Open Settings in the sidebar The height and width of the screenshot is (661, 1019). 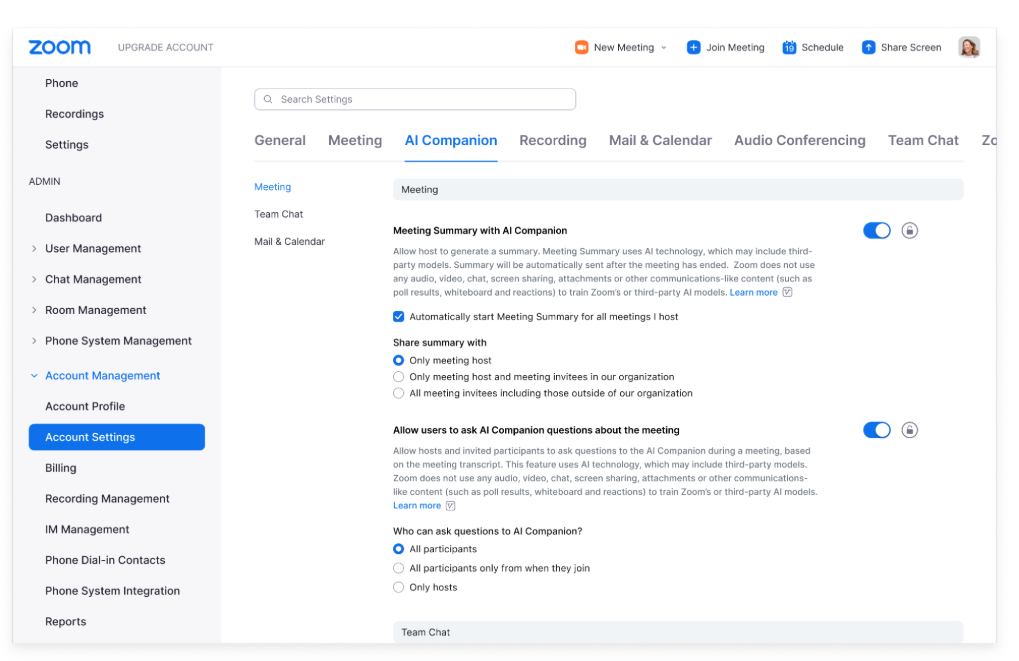tap(66, 145)
